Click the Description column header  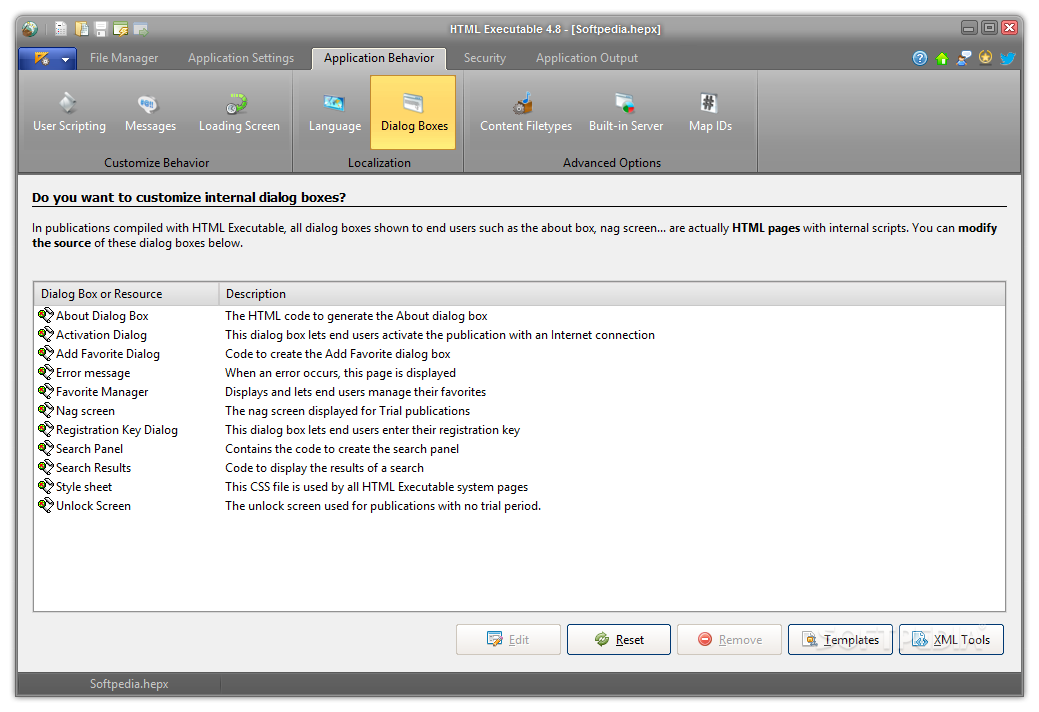[x=612, y=293]
